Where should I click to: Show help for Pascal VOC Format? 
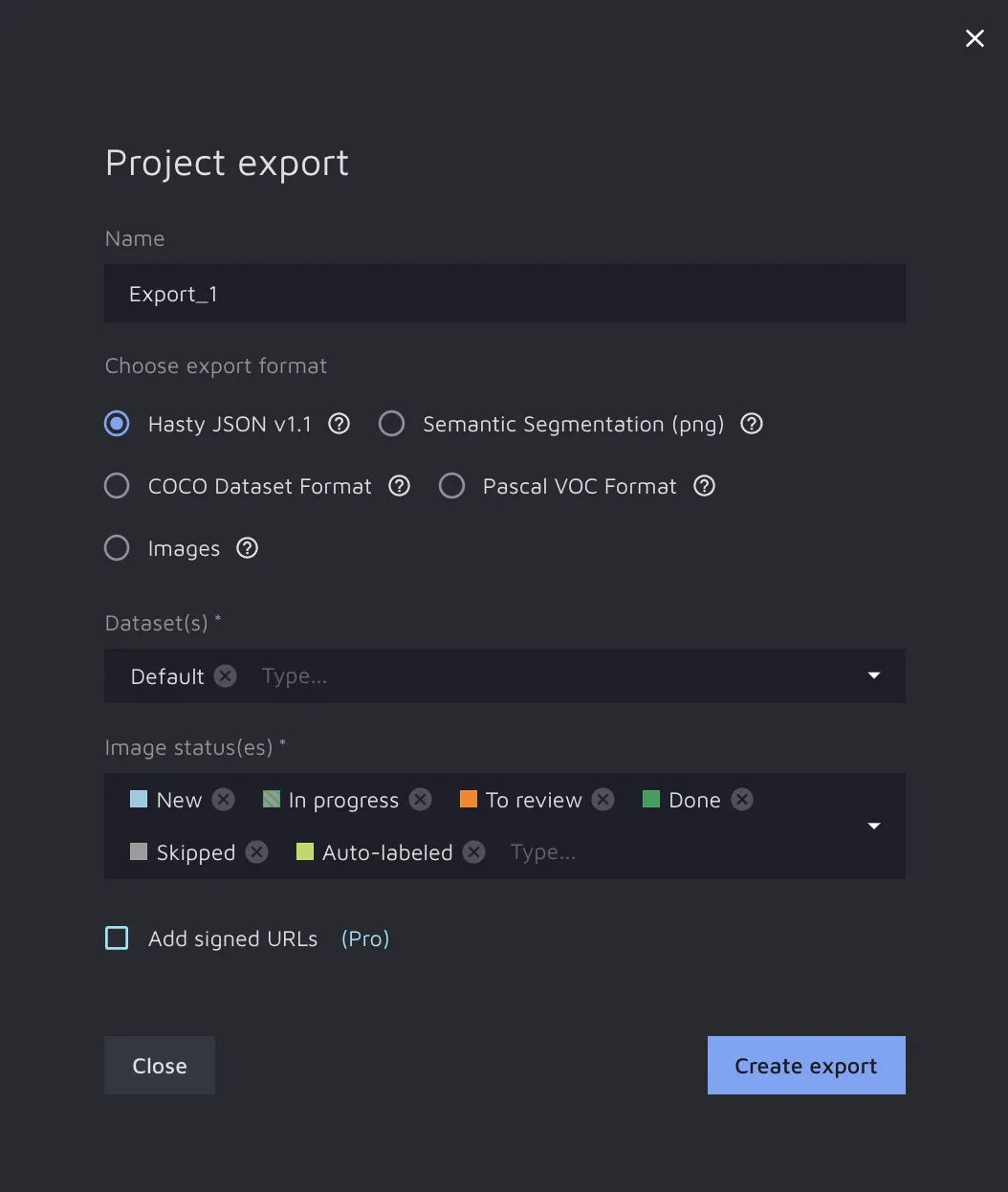click(x=704, y=486)
